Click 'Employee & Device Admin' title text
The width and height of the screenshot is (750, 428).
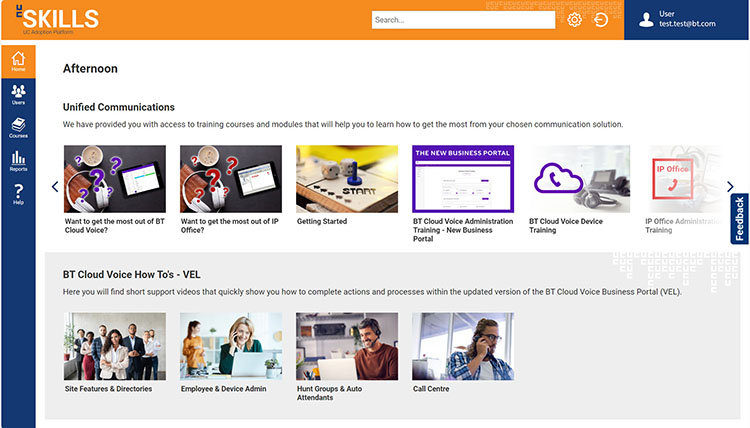coord(223,389)
